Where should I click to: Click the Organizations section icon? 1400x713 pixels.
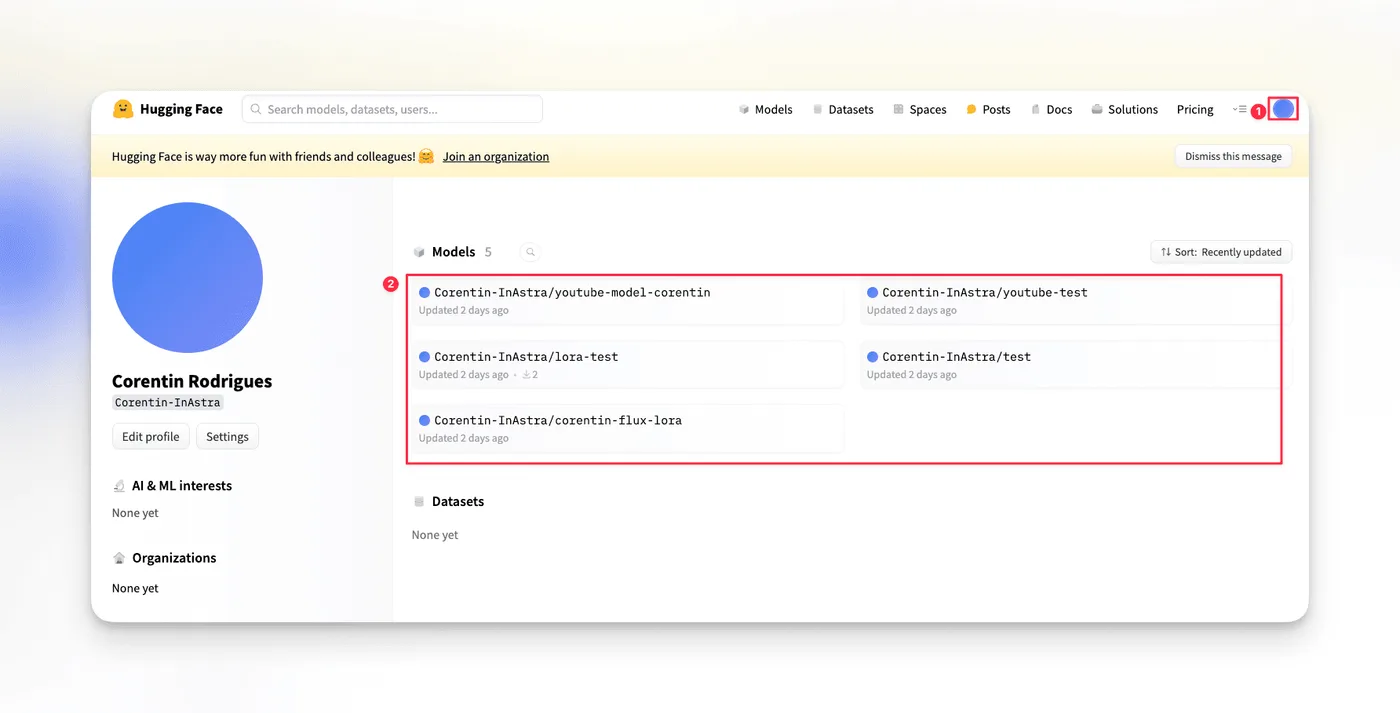(x=119, y=558)
